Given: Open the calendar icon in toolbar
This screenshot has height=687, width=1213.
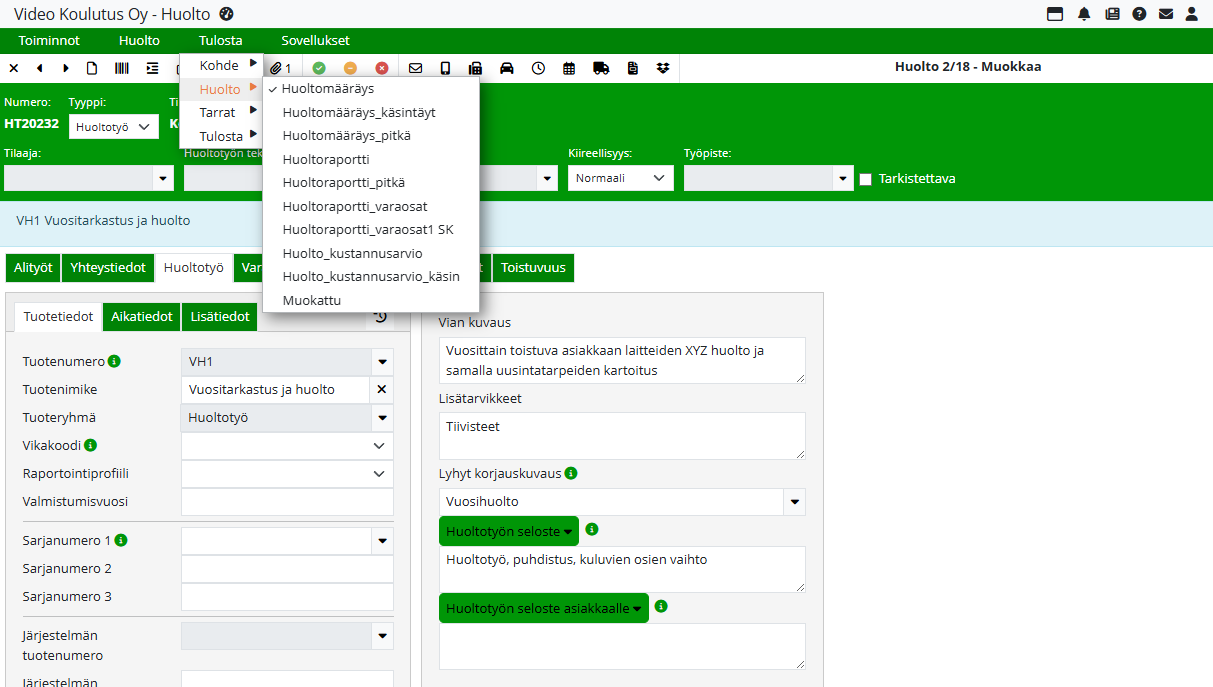Looking at the screenshot, I should click(569, 68).
